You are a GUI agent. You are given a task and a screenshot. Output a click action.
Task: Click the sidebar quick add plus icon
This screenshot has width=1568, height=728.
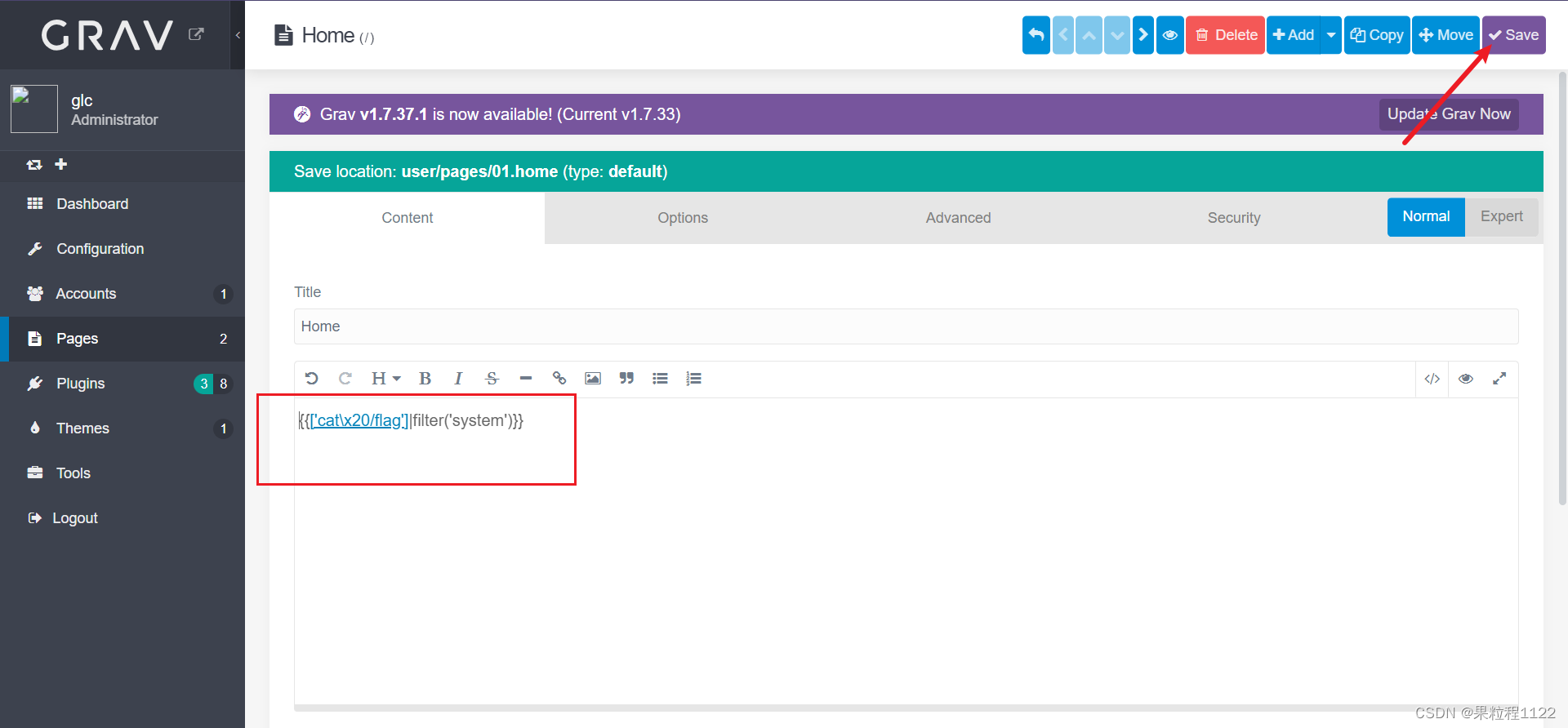(60, 164)
